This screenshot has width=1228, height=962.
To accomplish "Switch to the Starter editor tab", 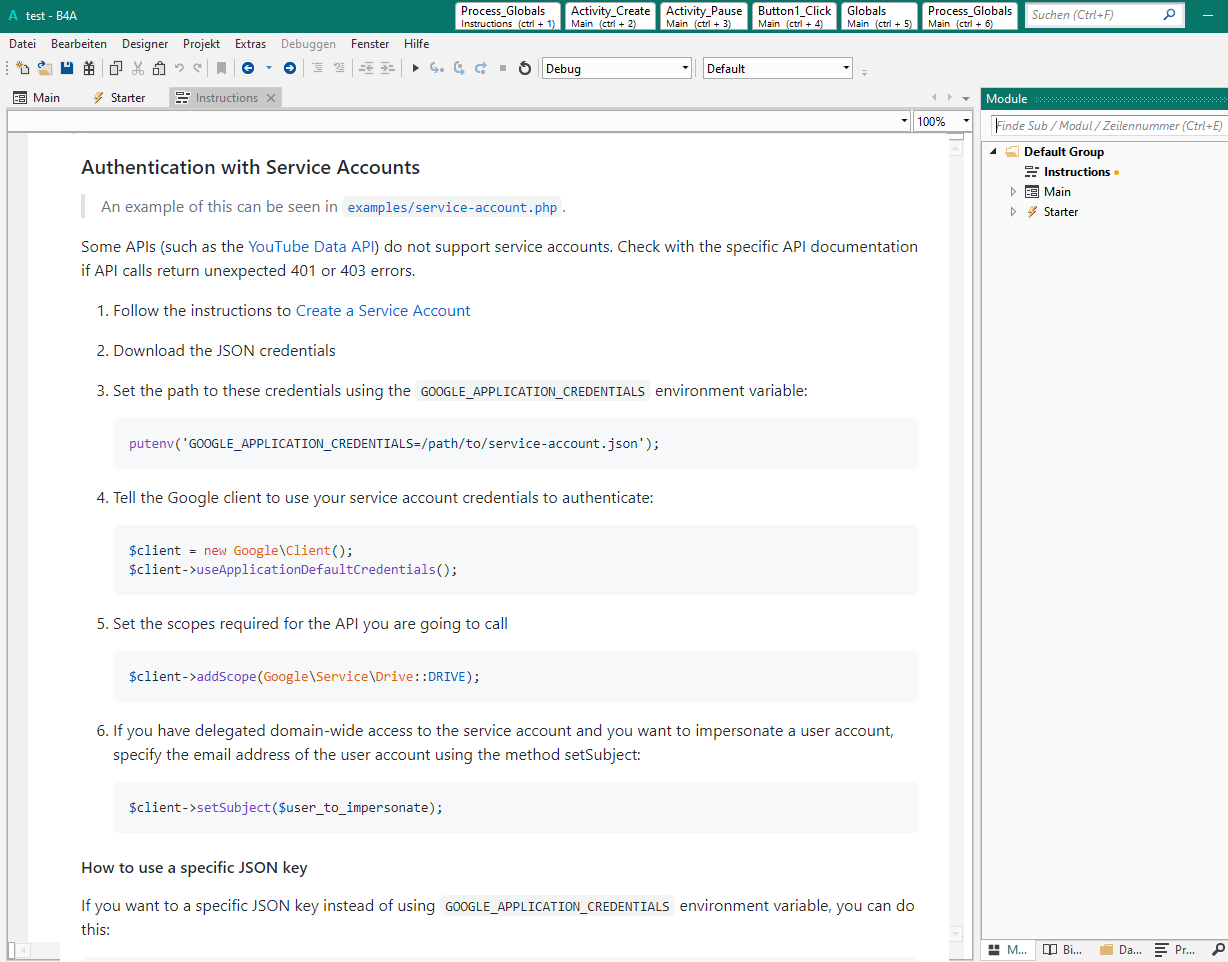I will point(119,98).
